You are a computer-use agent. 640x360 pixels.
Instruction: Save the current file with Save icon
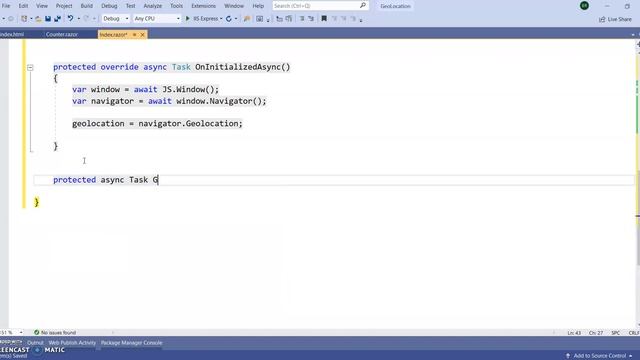click(48, 19)
